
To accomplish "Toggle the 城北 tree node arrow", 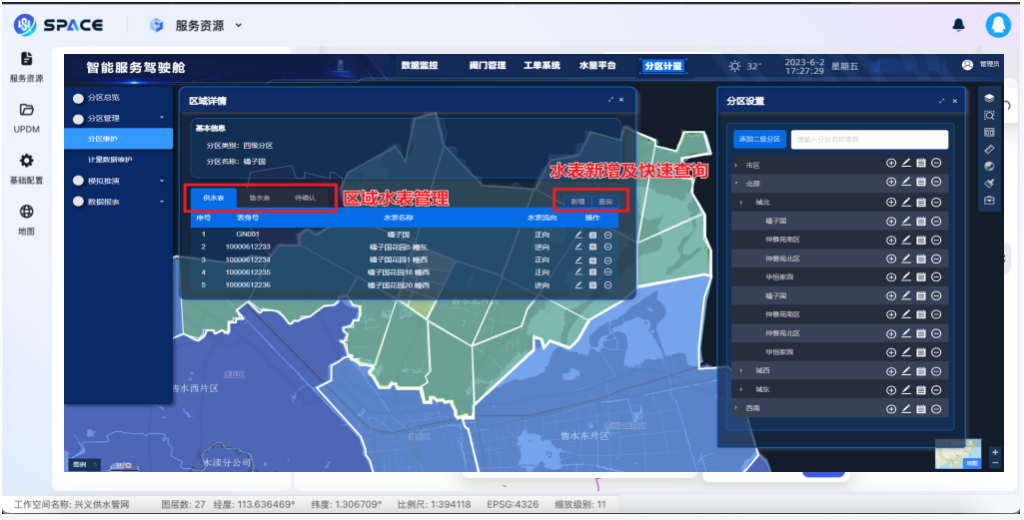I will (741, 203).
